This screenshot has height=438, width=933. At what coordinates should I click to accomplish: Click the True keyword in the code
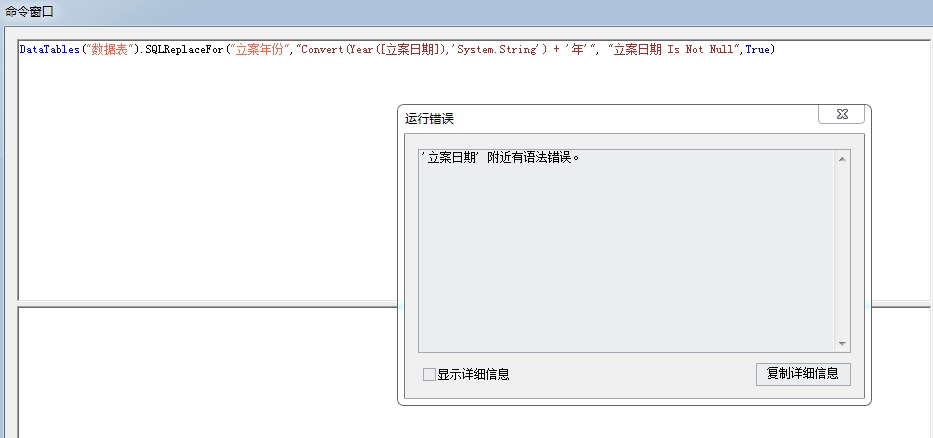[x=757, y=49]
